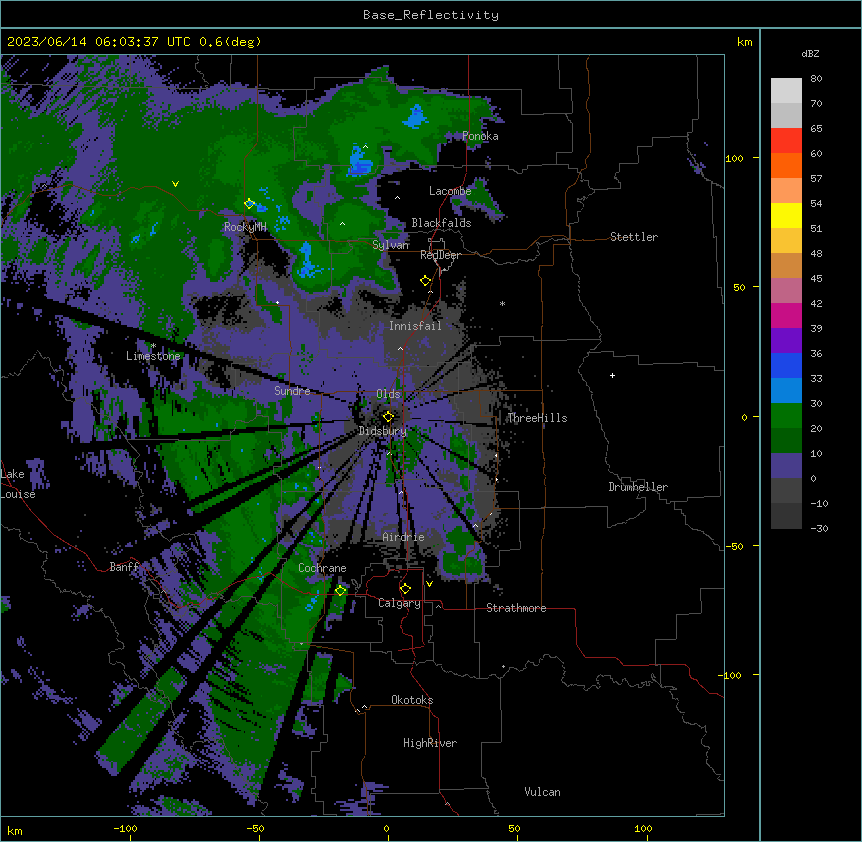Click the km unit label at top right

(745, 42)
